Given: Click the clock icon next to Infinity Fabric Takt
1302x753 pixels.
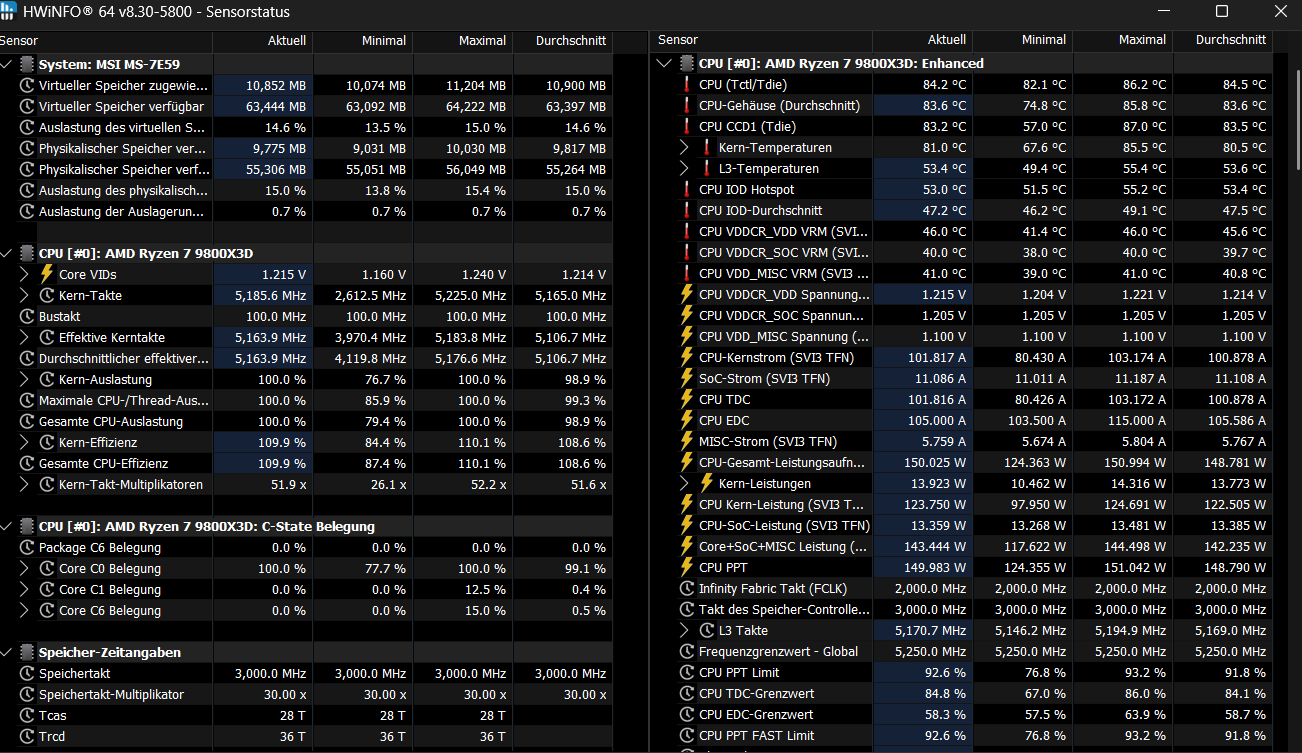Looking at the screenshot, I should 686,588.
